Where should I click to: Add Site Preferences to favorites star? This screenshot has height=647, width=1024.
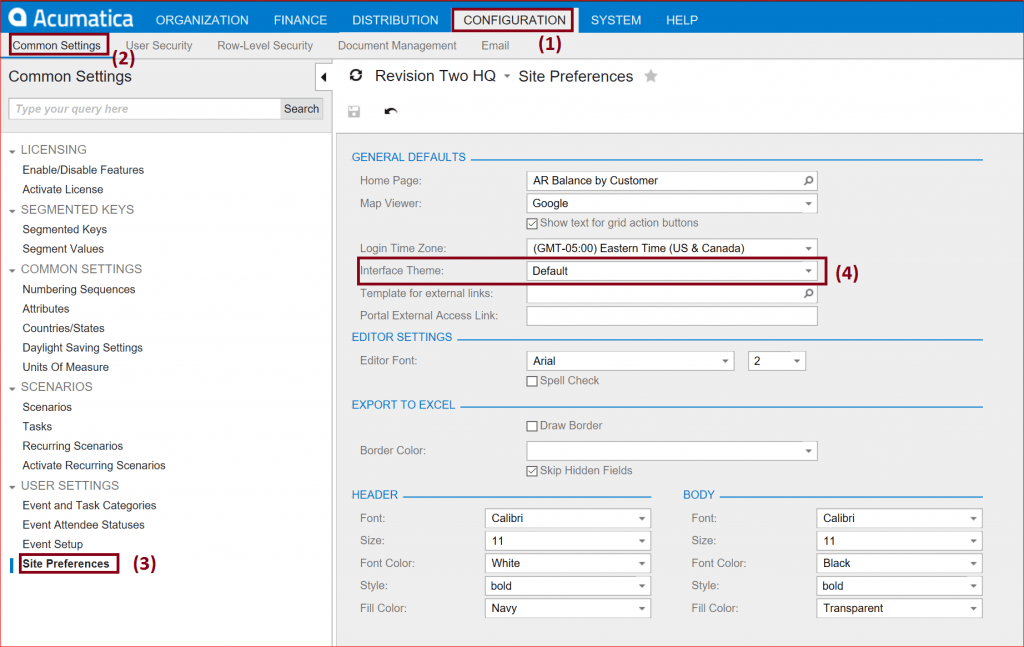pyautogui.click(x=651, y=76)
